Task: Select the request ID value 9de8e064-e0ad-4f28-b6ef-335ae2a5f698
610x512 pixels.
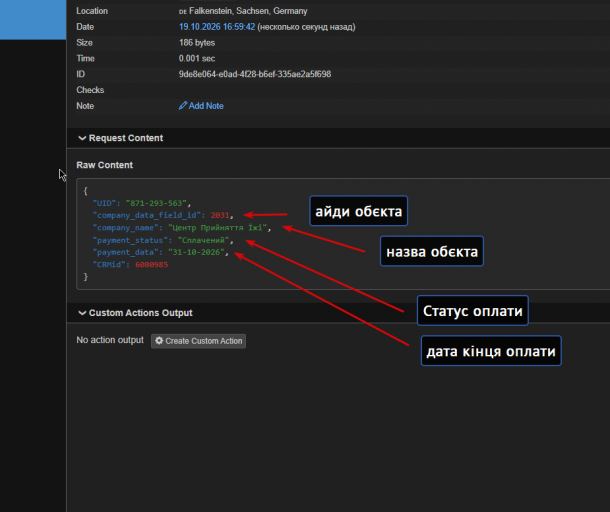Action: 255,74
